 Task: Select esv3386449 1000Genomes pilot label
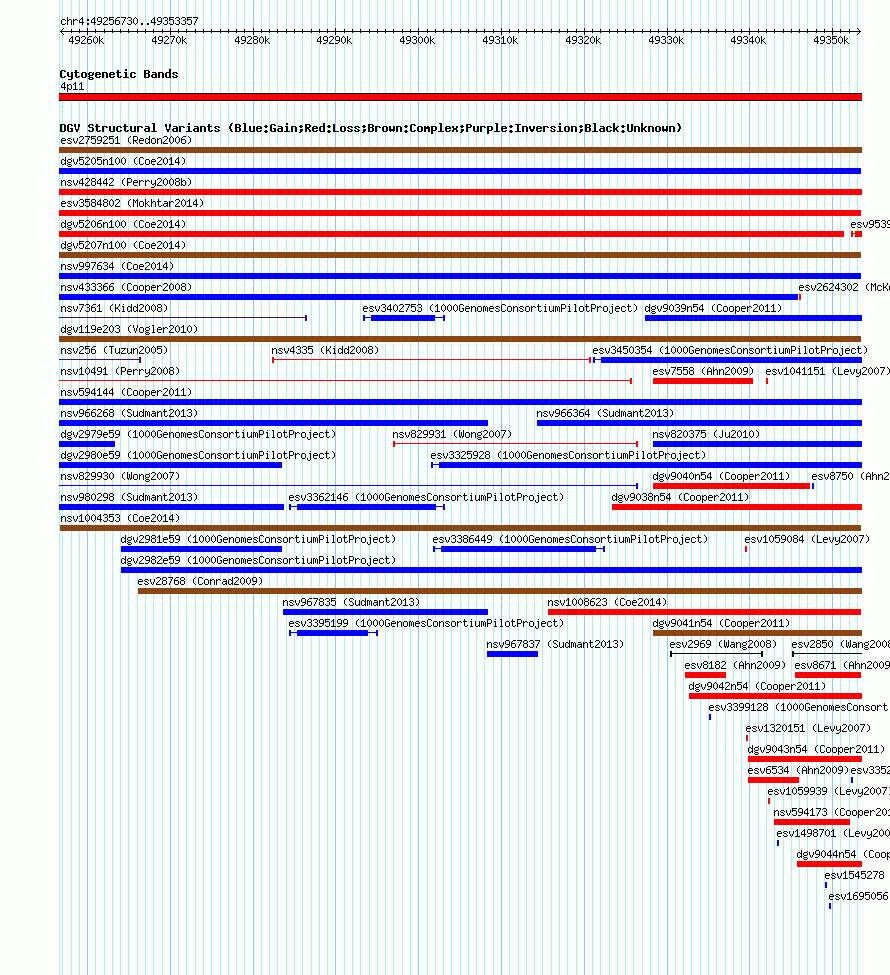coord(570,540)
